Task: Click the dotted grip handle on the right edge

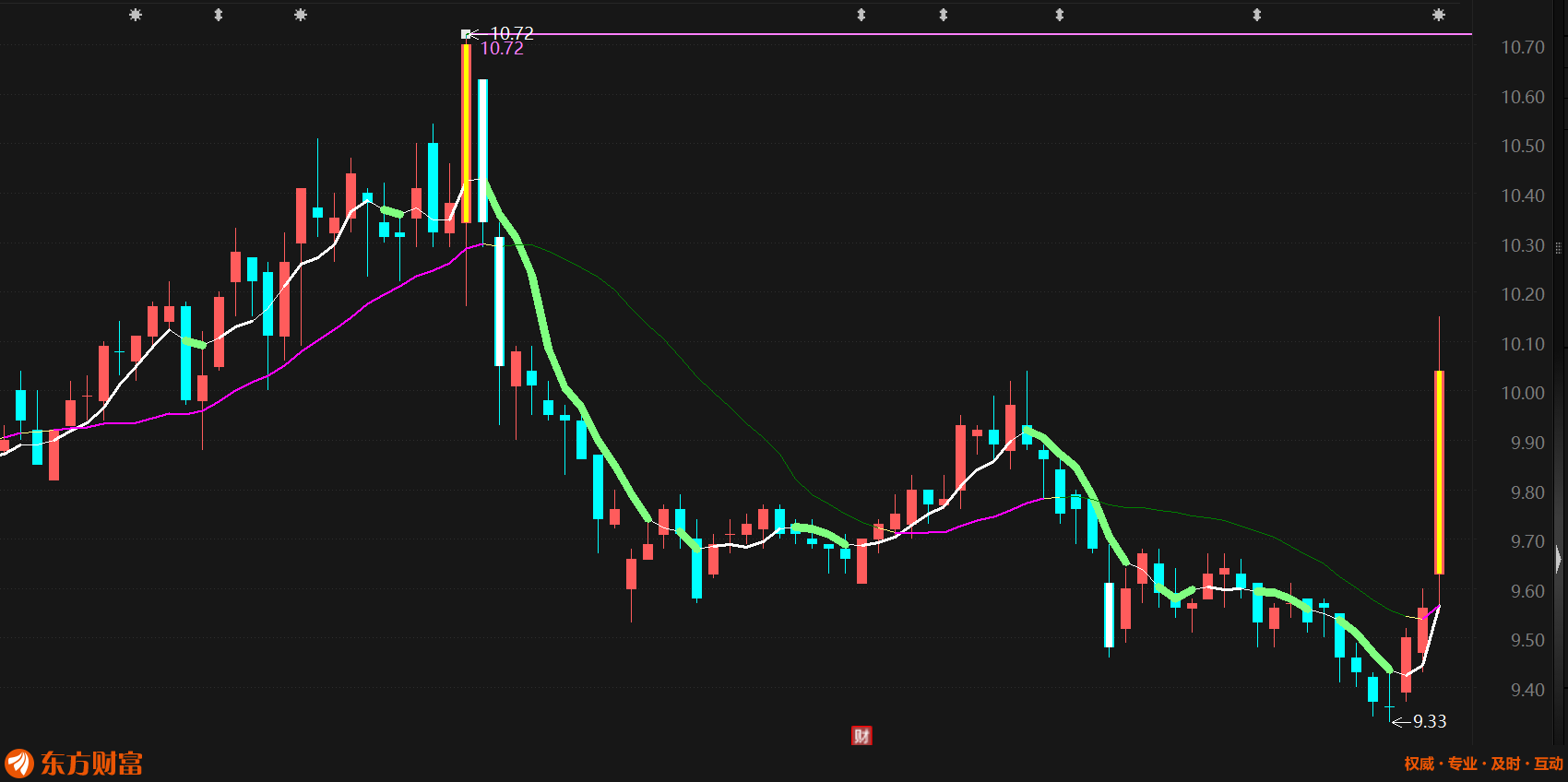Action: (1559, 247)
